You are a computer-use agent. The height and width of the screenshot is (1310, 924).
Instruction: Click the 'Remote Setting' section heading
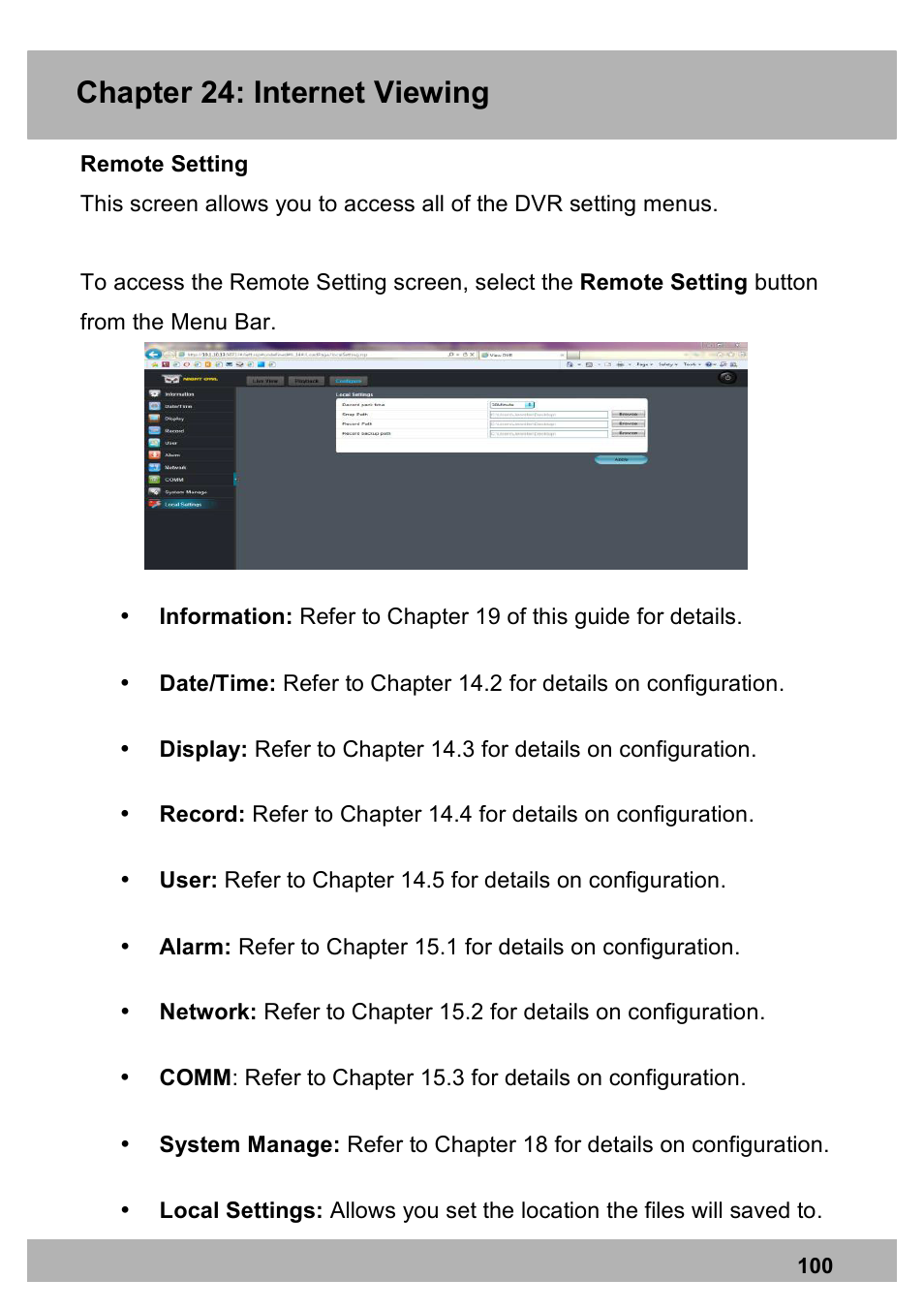coord(164,165)
